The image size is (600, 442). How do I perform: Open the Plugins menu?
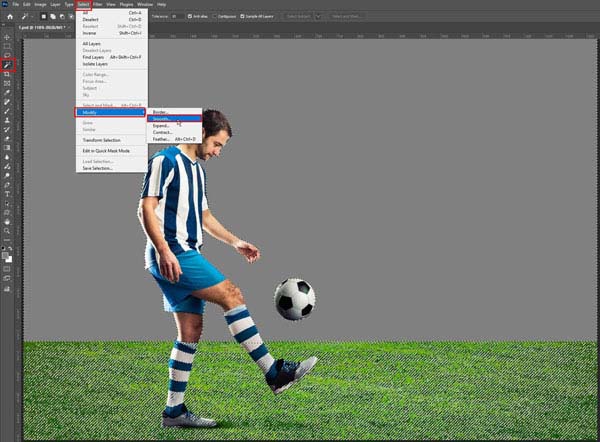126,5
